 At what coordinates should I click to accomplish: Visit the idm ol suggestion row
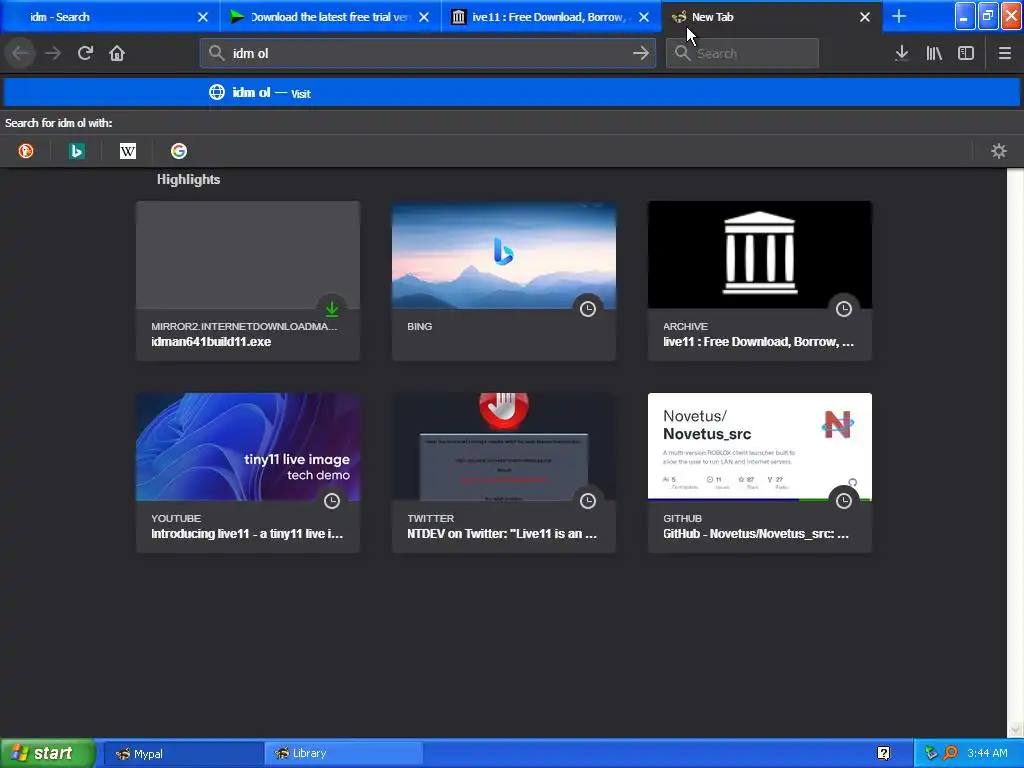[512, 92]
